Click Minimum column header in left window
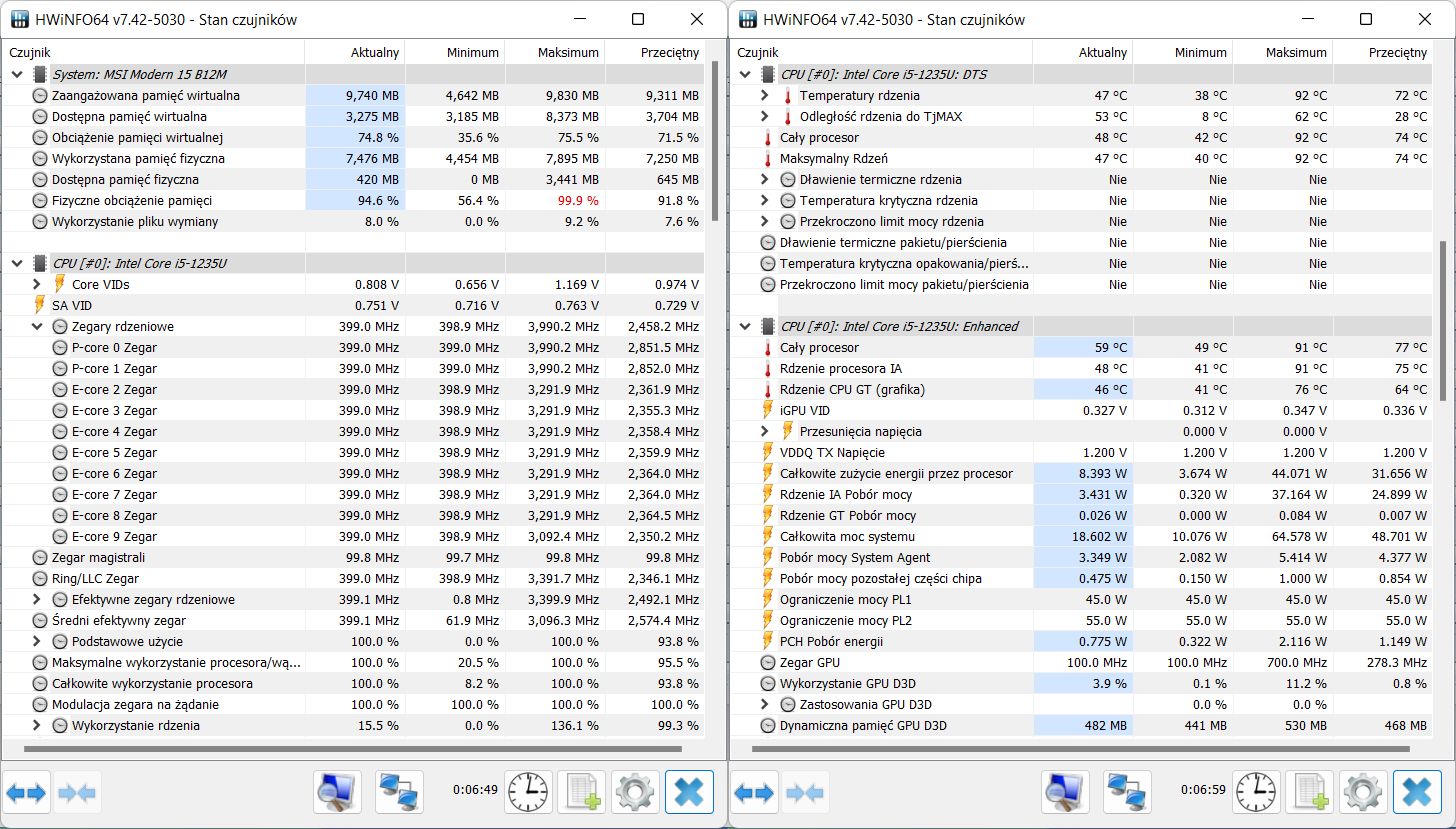 pos(454,52)
